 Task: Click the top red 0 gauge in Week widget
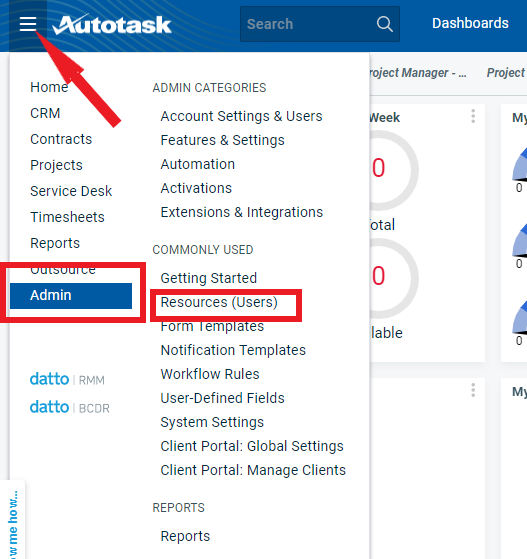pyautogui.click(x=379, y=168)
